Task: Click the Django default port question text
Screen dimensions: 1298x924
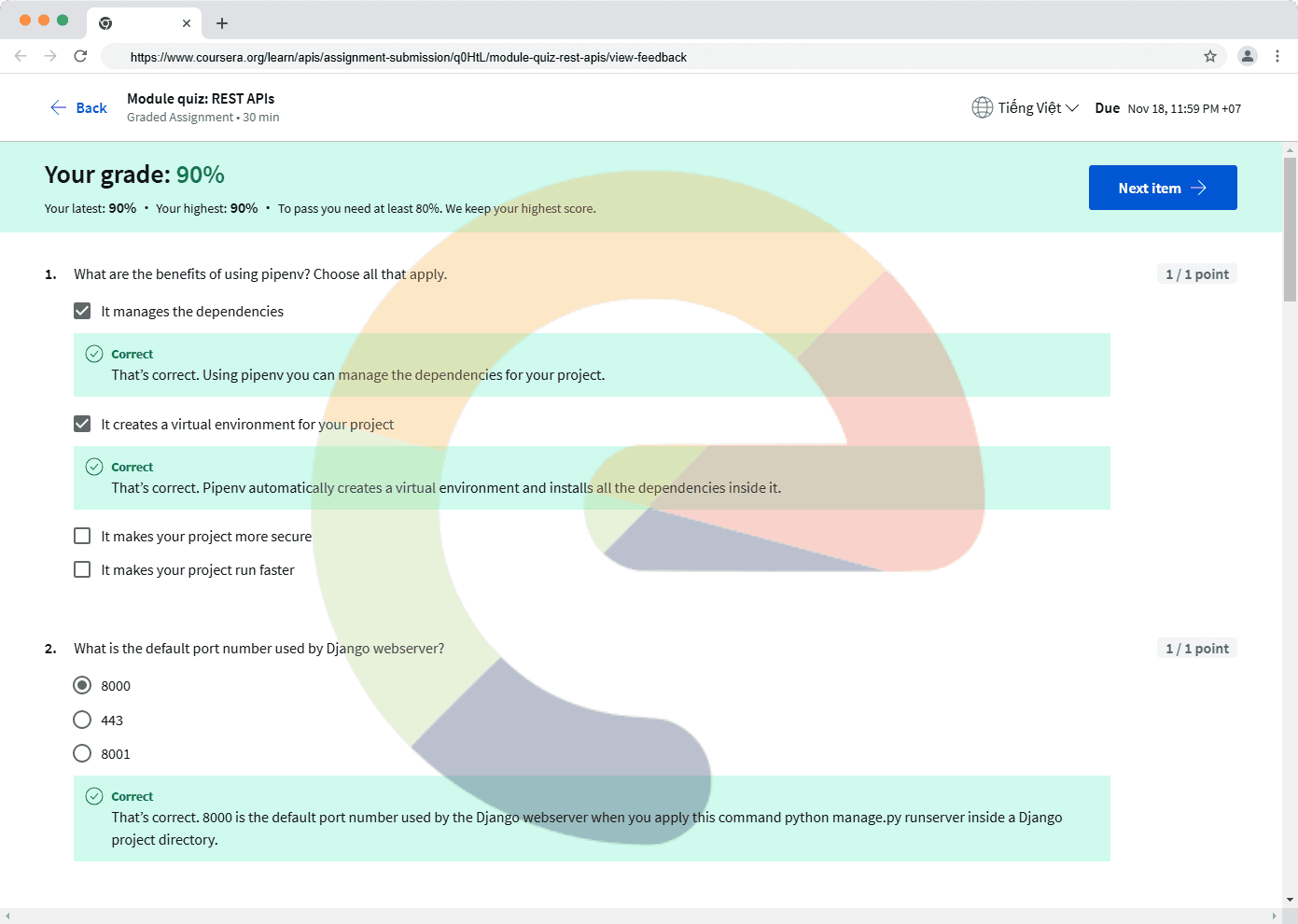Action: (x=259, y=649)
